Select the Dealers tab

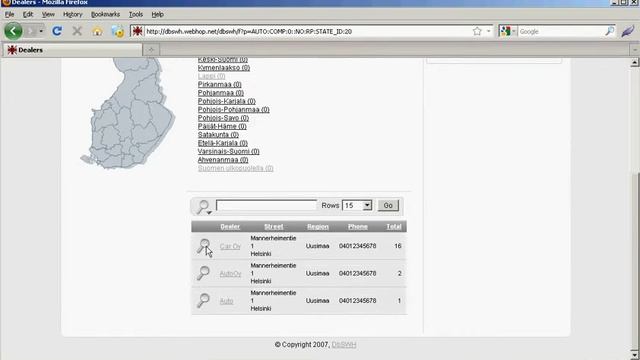(x=72, y=50)
